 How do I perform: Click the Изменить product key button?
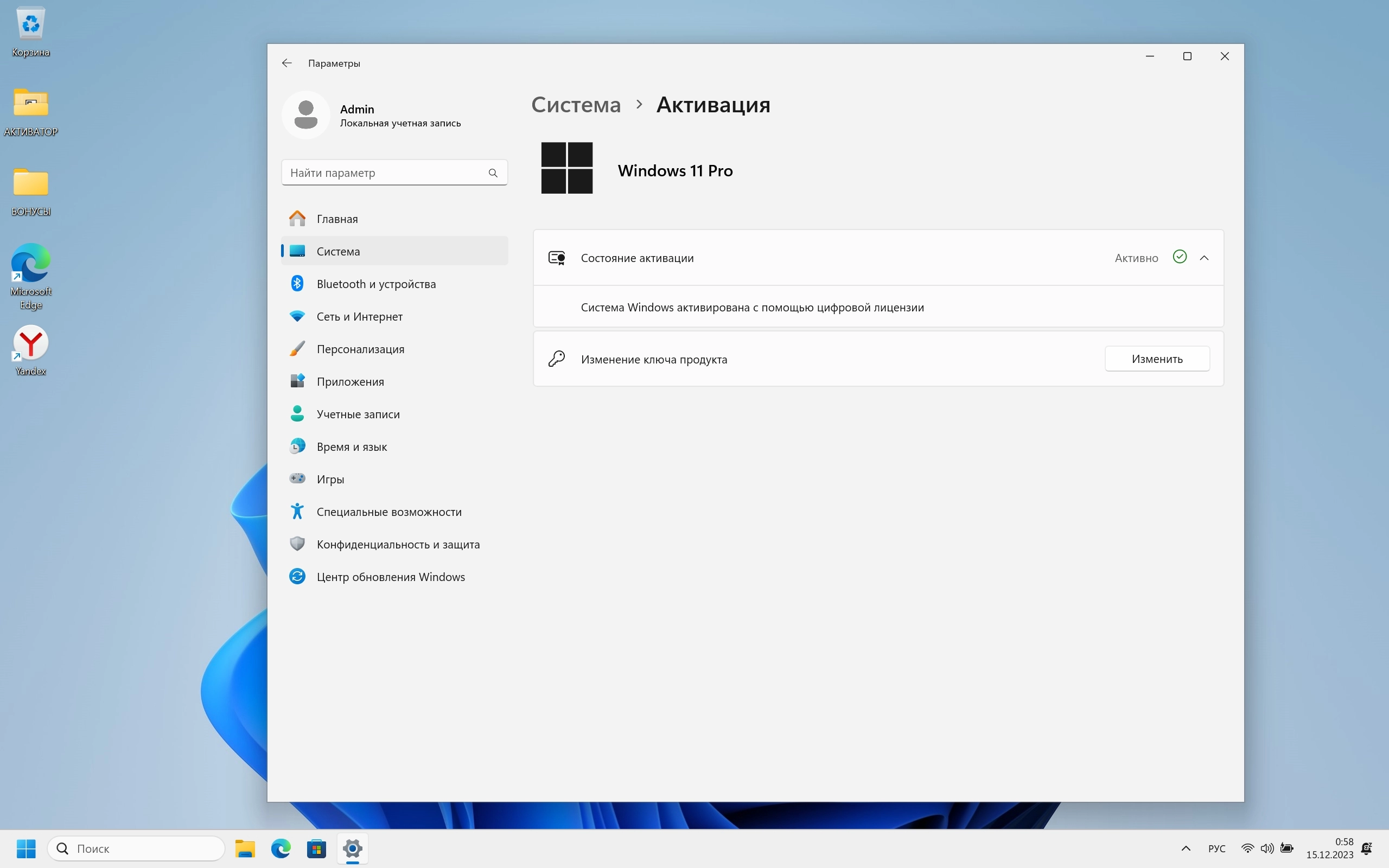[x=1157, y=359]
